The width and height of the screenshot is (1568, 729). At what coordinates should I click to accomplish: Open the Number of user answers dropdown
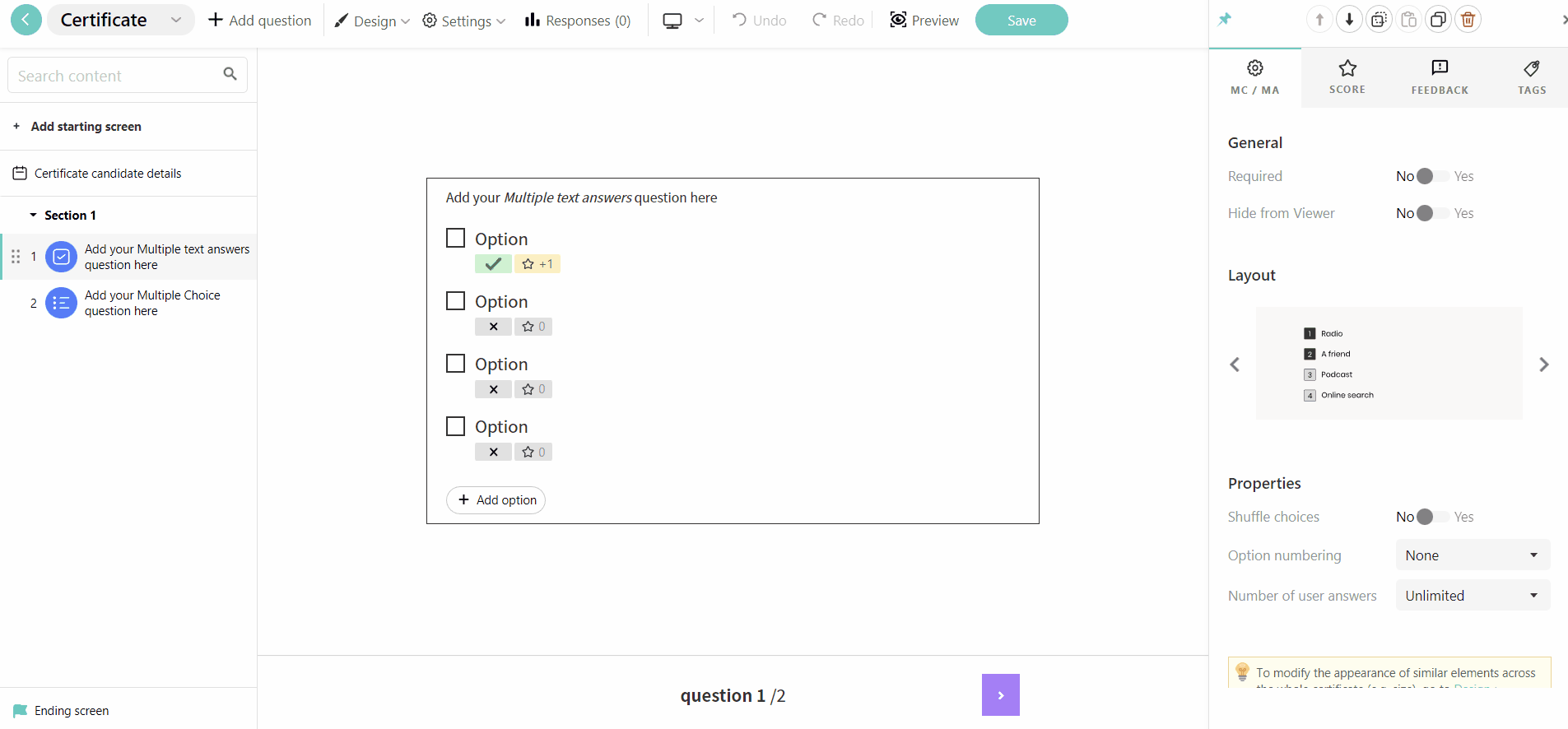[x=1473, y=595]
